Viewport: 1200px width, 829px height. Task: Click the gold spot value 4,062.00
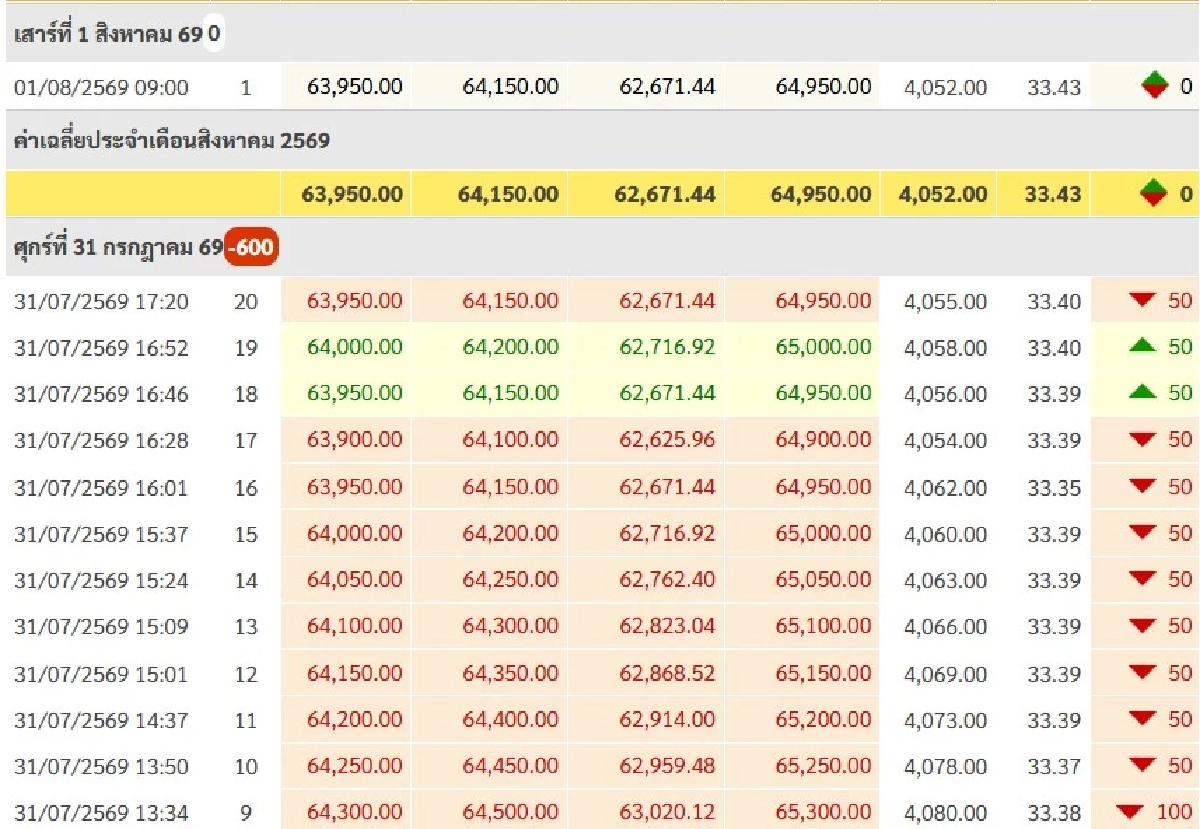click(945, 488)
